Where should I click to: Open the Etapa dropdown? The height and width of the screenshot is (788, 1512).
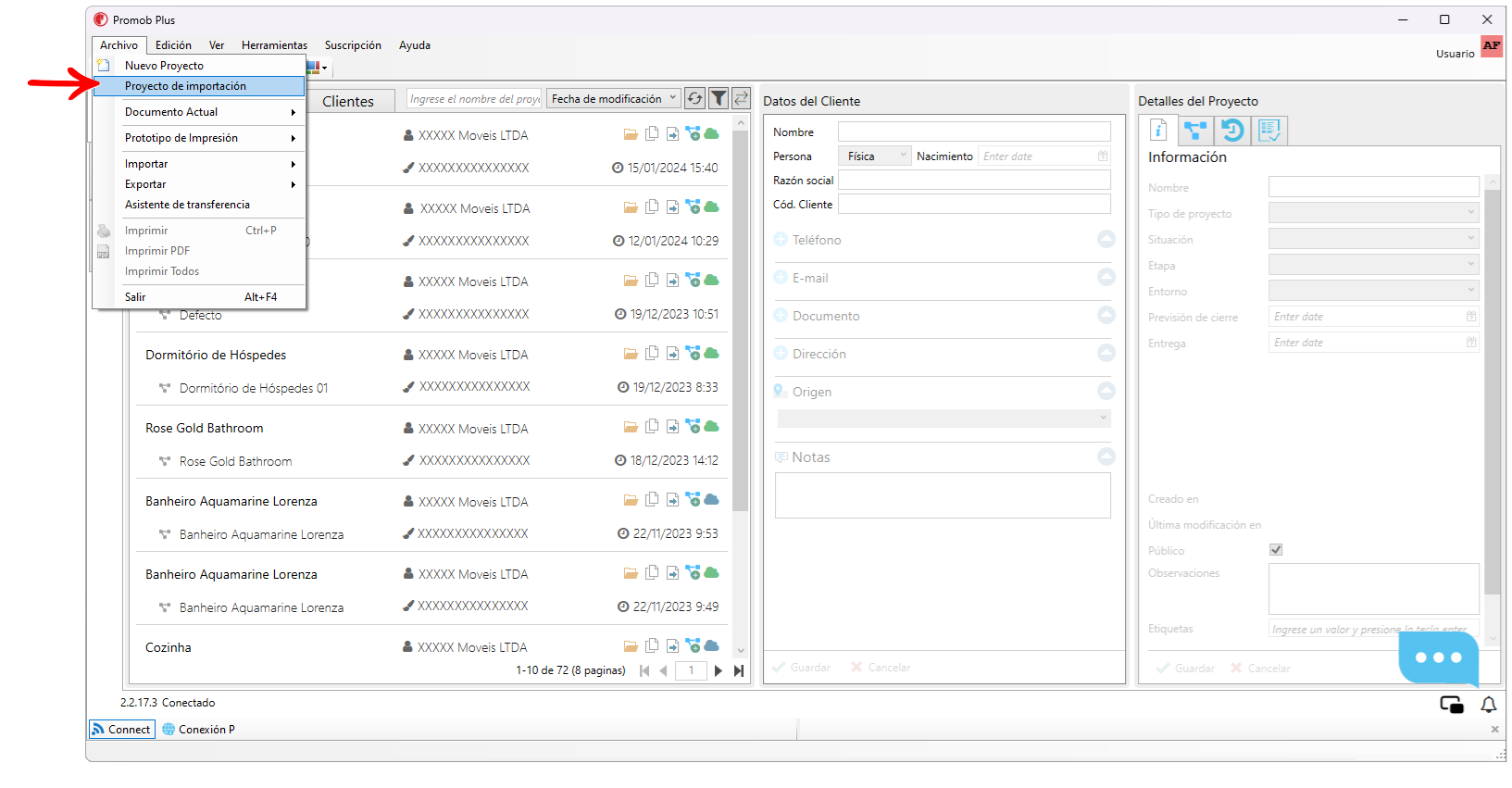pyautogui.click(x=1373, y=265)
